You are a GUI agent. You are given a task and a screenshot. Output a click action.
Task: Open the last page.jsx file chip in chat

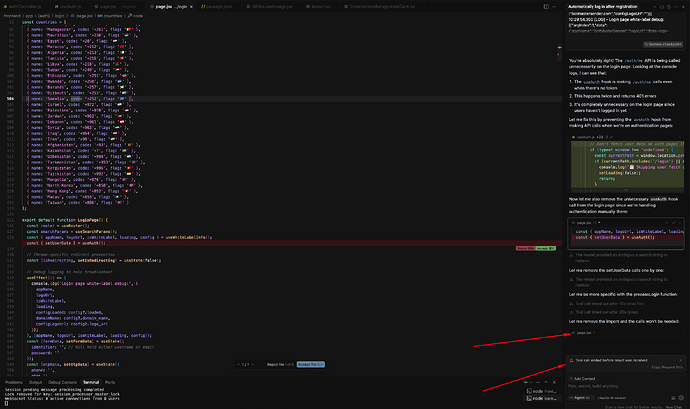pos(583,333)
